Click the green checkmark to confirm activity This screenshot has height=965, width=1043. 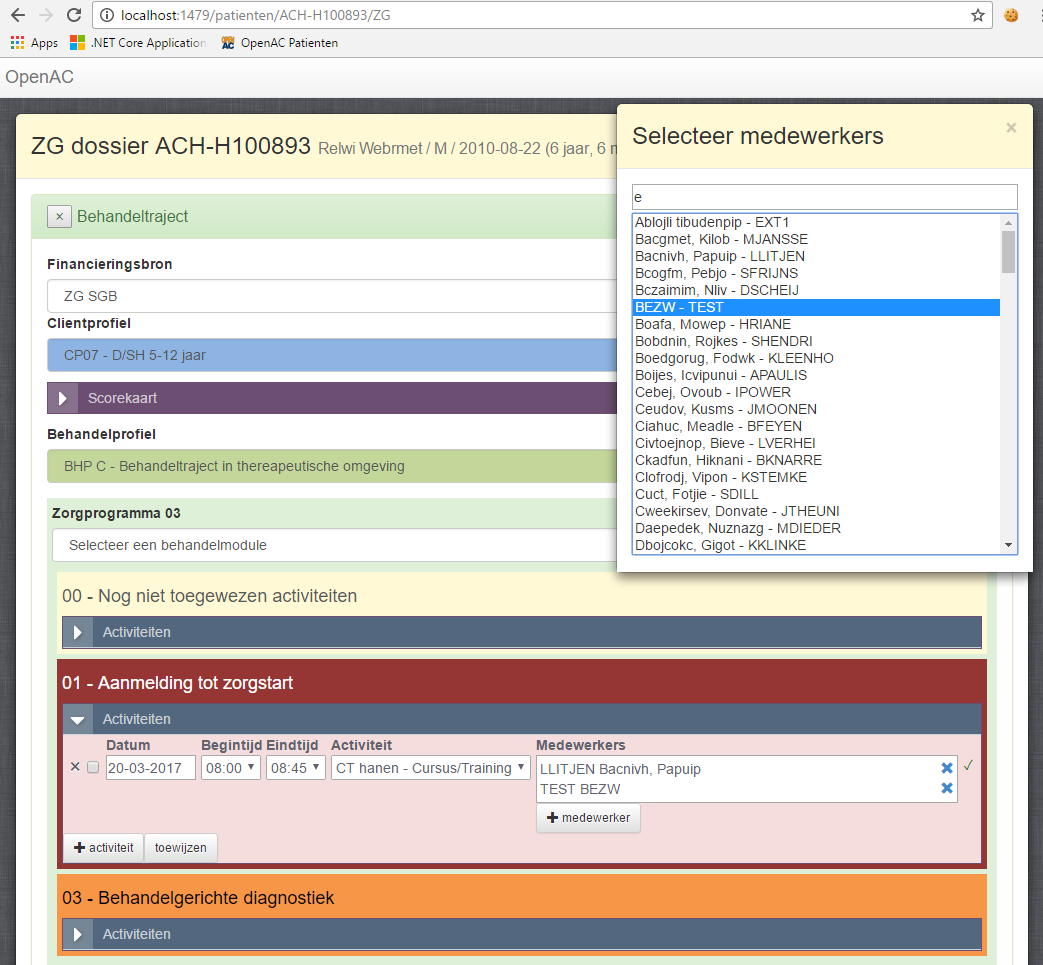click(x=968, y=766)
